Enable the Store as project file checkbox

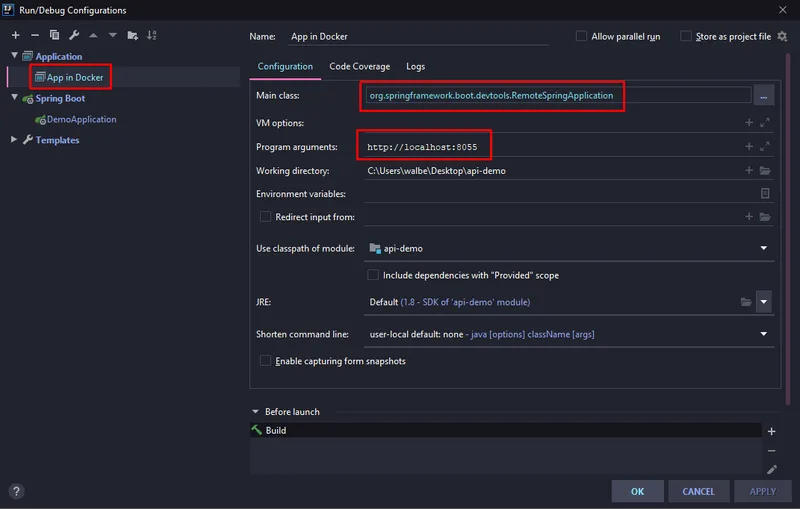point(686,36)
